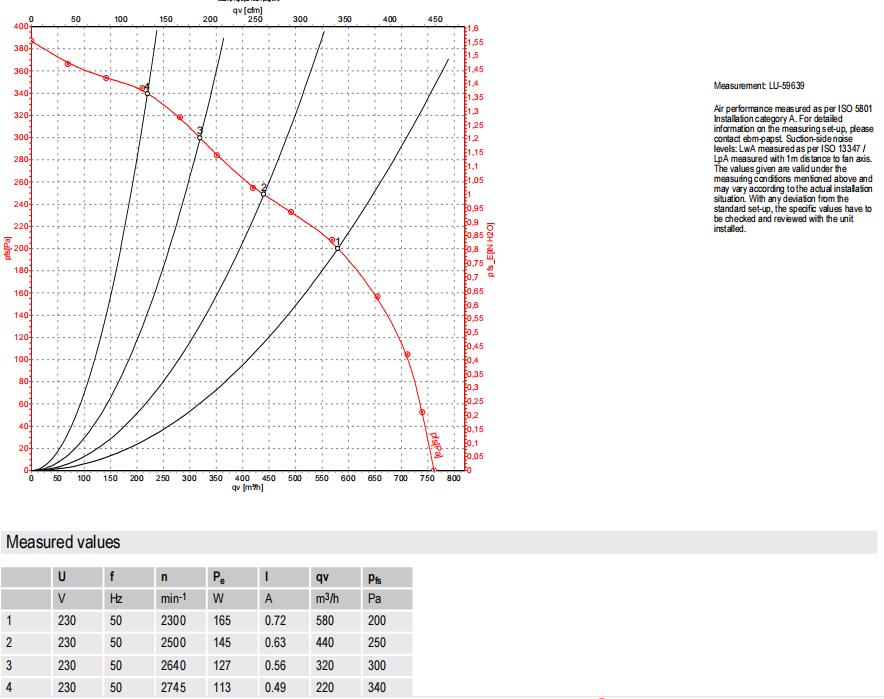Click the 0.49 current value in row 4
This screenshot has width=884, height=699.
coord(275,686)
